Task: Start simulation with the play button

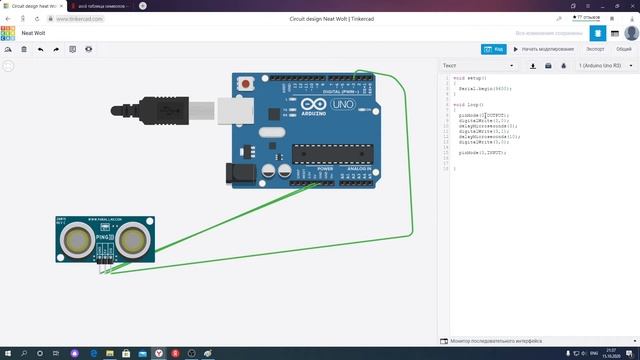Action: coord(544,49)
